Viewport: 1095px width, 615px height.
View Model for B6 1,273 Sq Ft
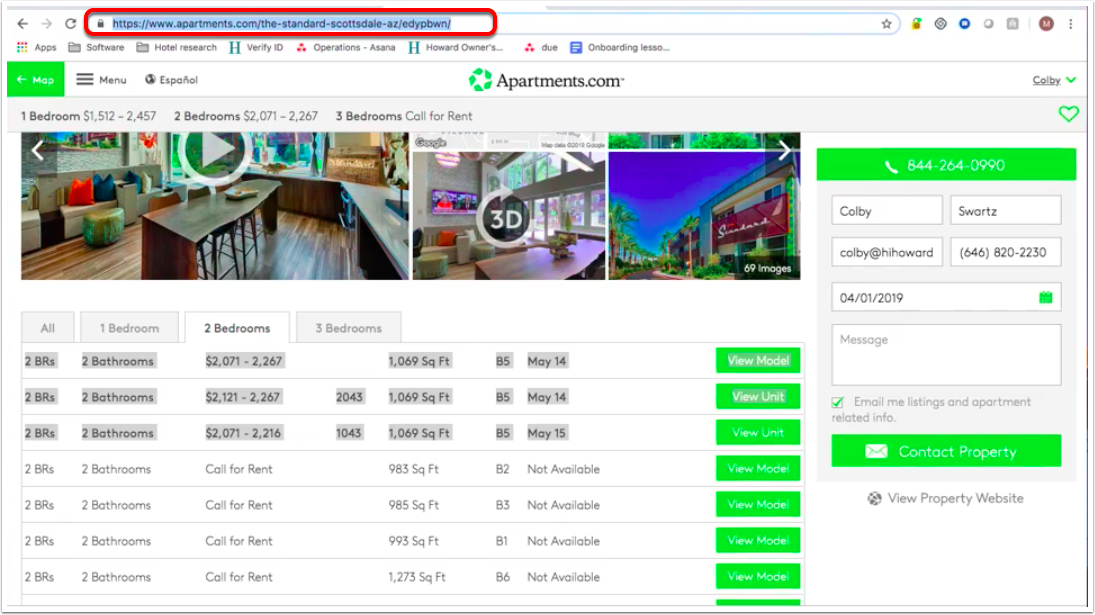click(758, 577)
